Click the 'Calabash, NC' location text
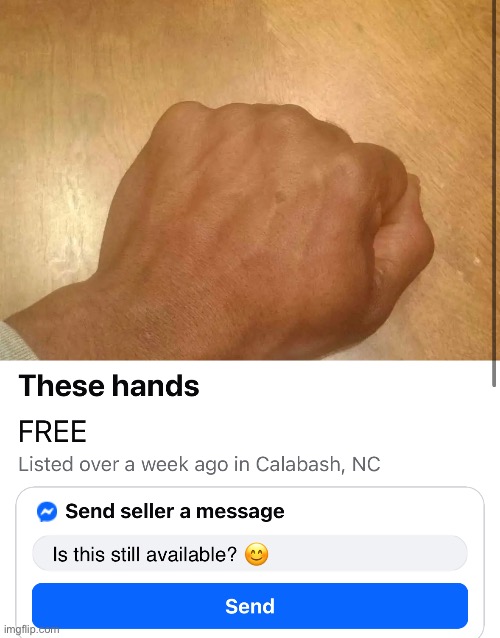 [318, 464]
